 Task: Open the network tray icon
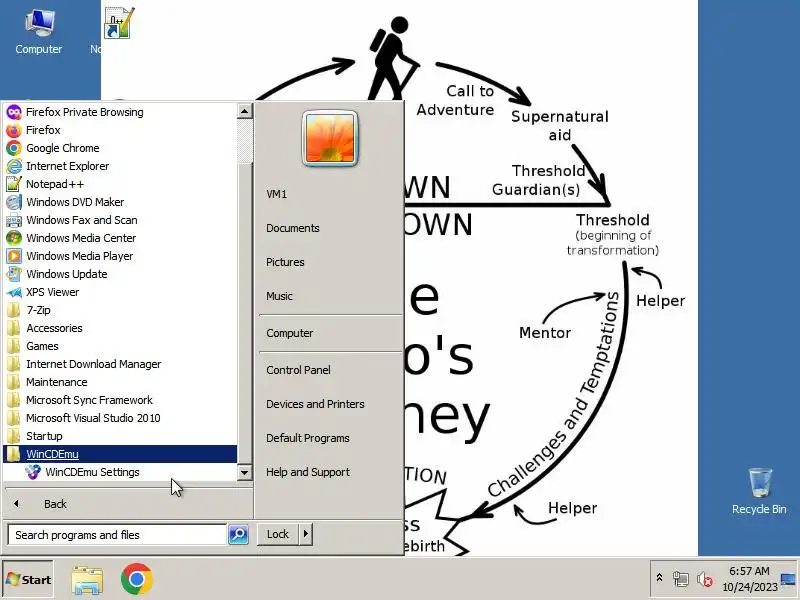tap(681, 579)
